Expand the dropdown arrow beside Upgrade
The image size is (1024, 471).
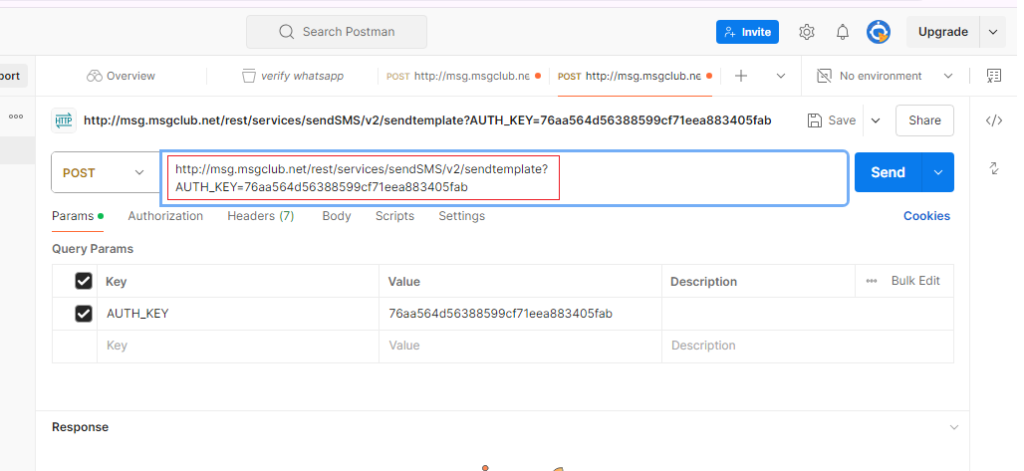[993, 32]
